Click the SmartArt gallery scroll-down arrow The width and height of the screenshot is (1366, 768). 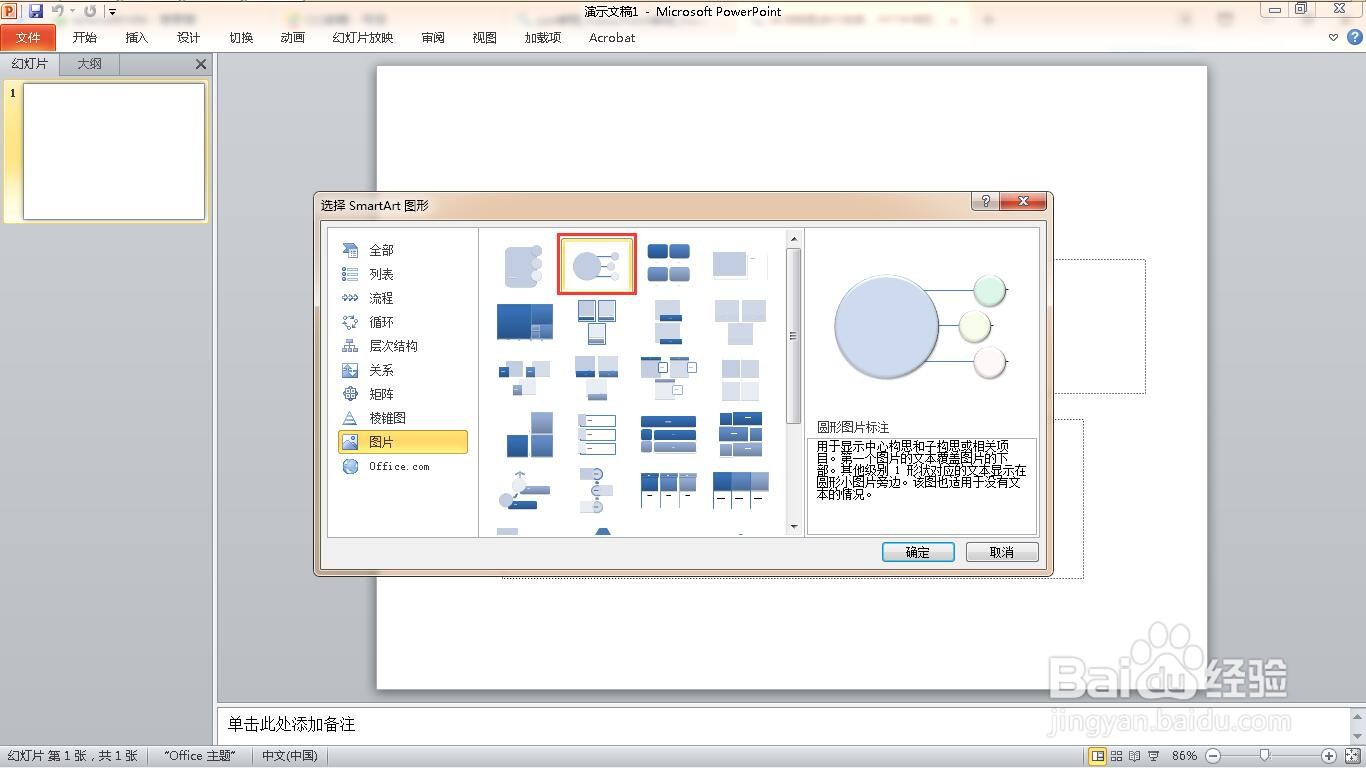click(794, 527)
